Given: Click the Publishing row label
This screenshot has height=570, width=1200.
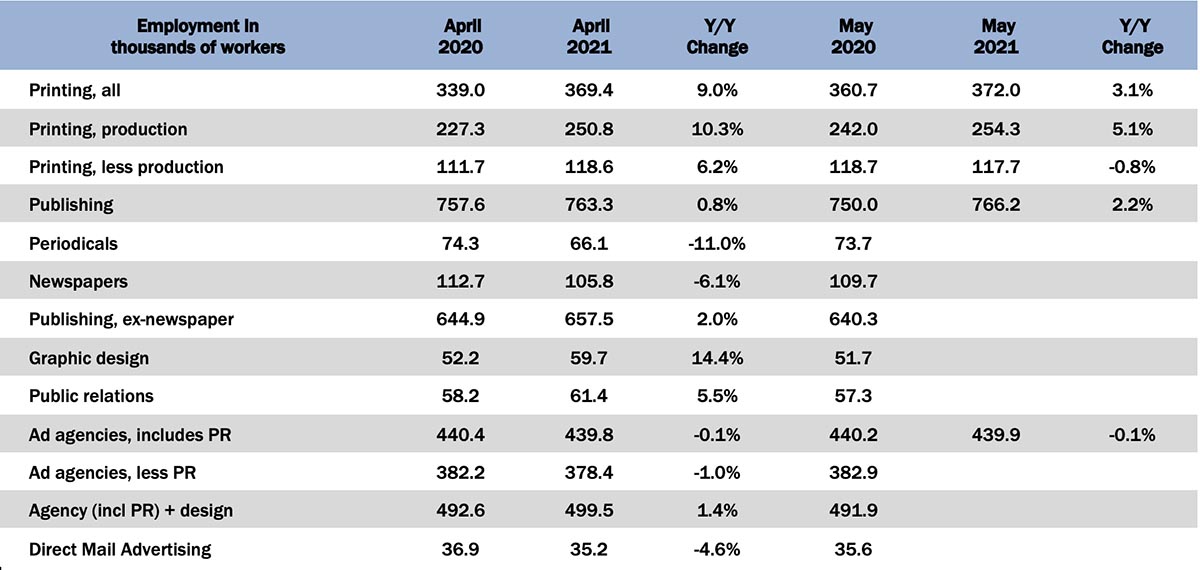Looking at the screenshot, I should (71, 205).
